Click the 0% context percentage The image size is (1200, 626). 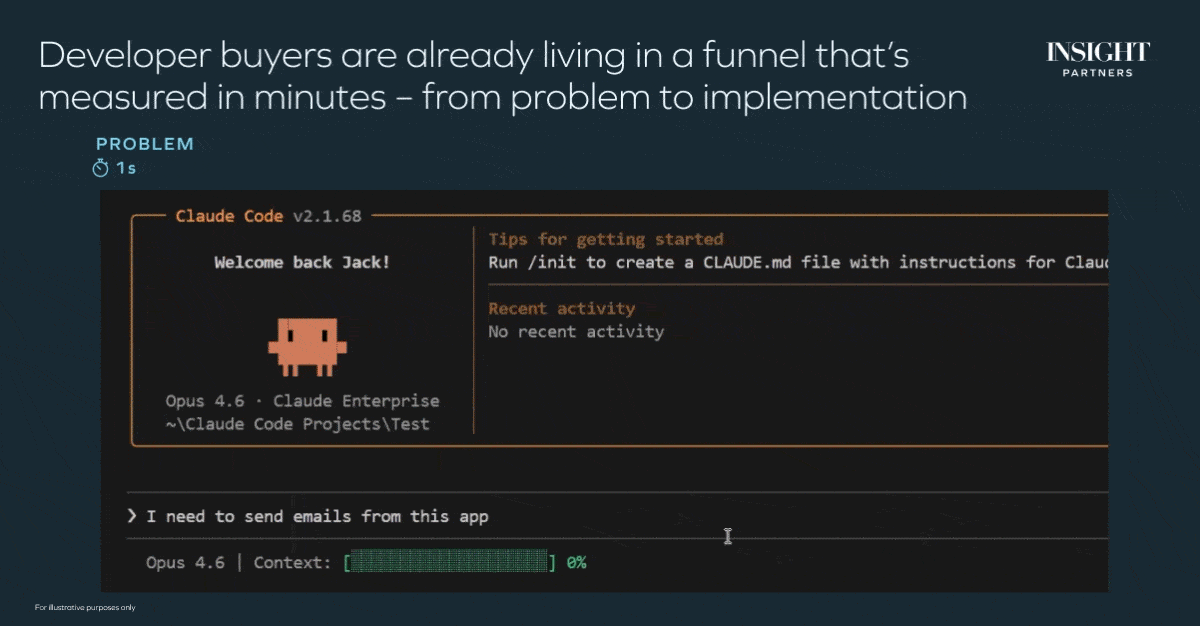coord(576,562)
